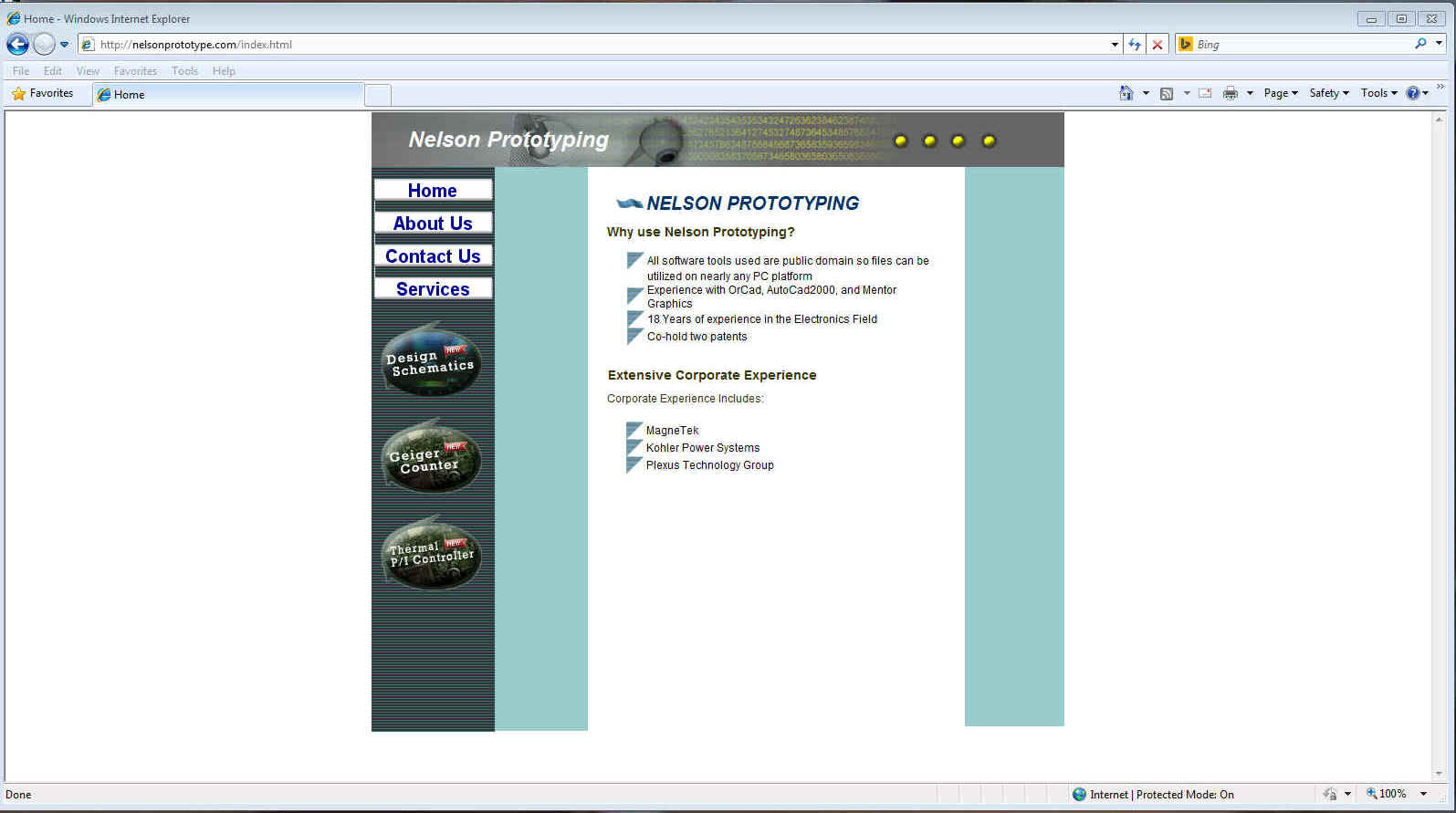
Task: Open the Services page link
Action: (x=433, y=288)
